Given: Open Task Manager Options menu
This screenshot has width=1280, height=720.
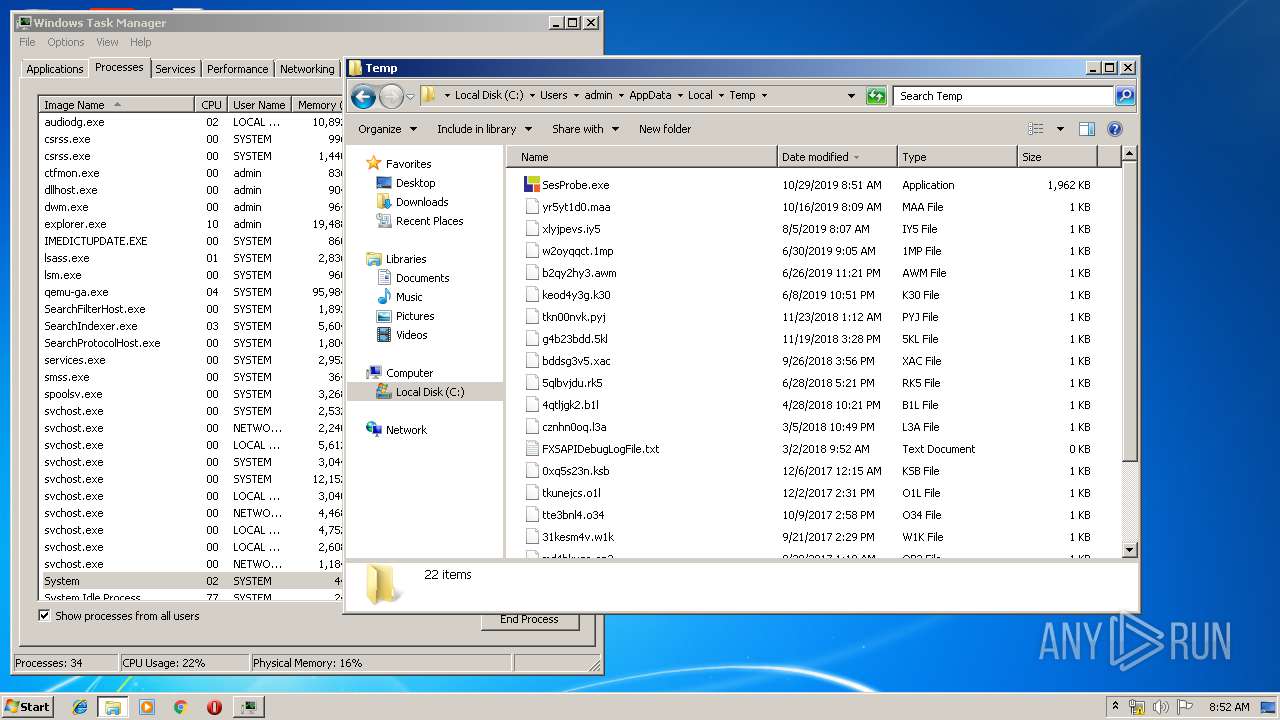Looking at the screenshot, I should pos(66,42).
